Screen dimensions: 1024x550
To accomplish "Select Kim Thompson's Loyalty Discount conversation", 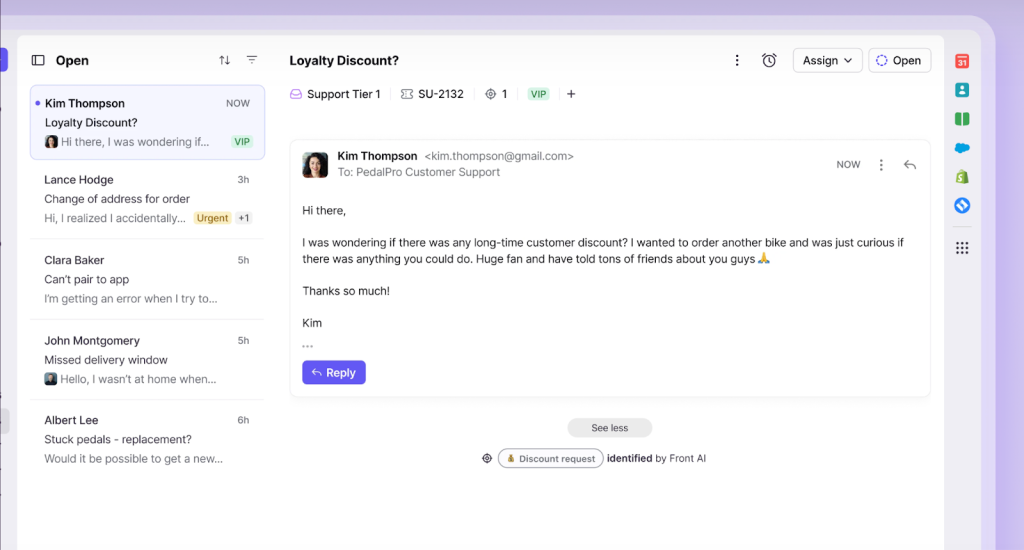I will tap(148, 122).
